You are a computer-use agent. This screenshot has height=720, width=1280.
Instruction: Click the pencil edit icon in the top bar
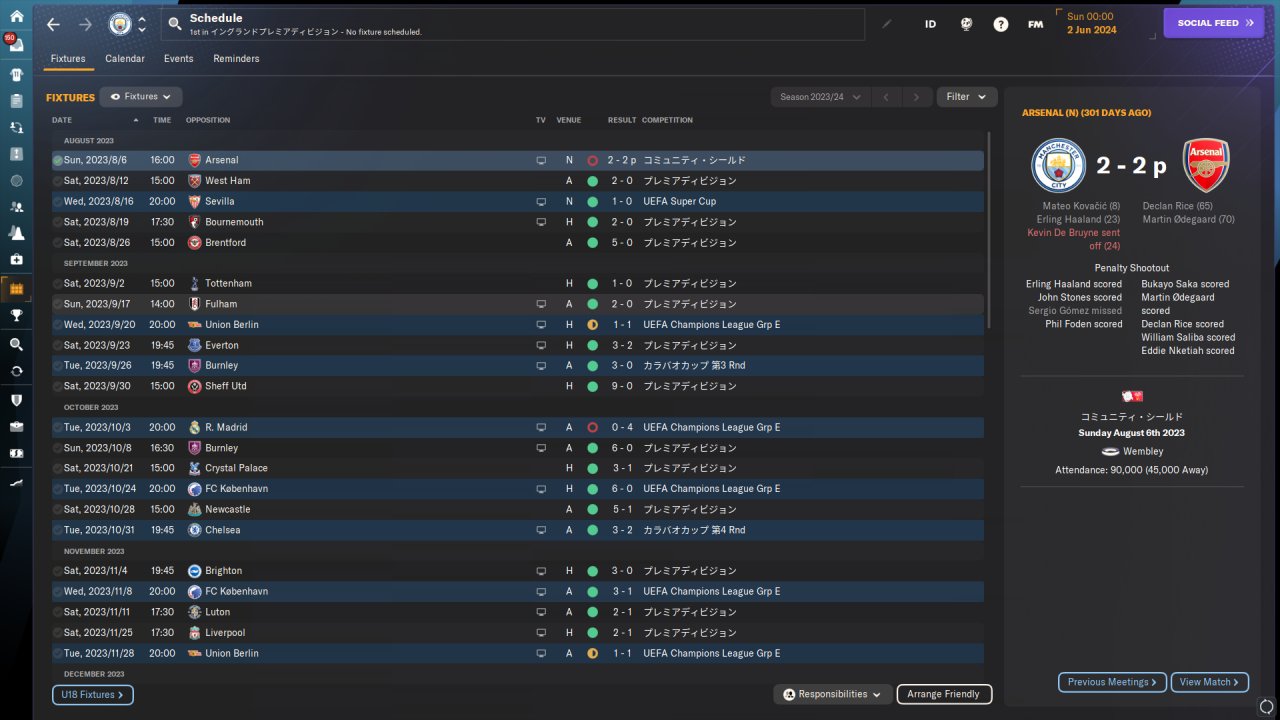(886, 24)
